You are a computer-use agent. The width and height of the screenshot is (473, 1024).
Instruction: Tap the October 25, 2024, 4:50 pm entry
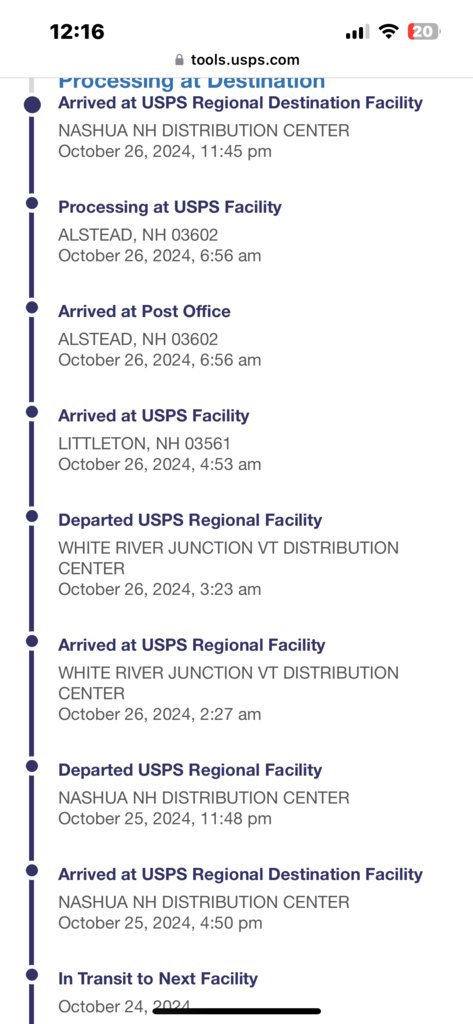(160, 923)
